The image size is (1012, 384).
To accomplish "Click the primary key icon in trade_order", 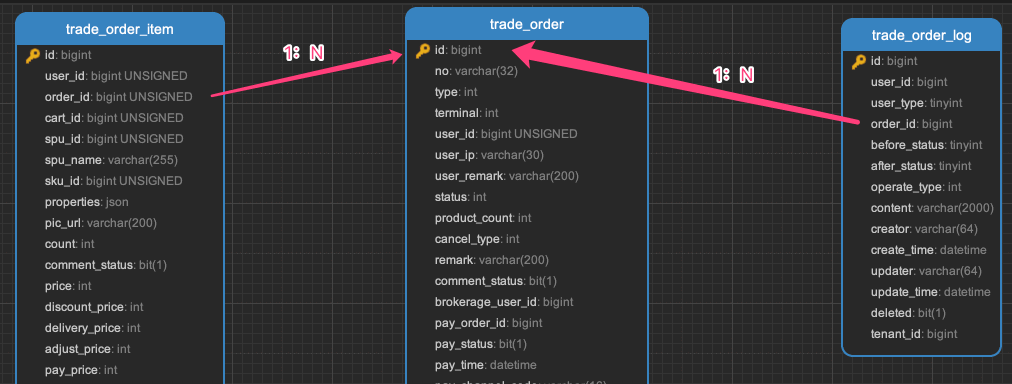I will coord(423,50).
